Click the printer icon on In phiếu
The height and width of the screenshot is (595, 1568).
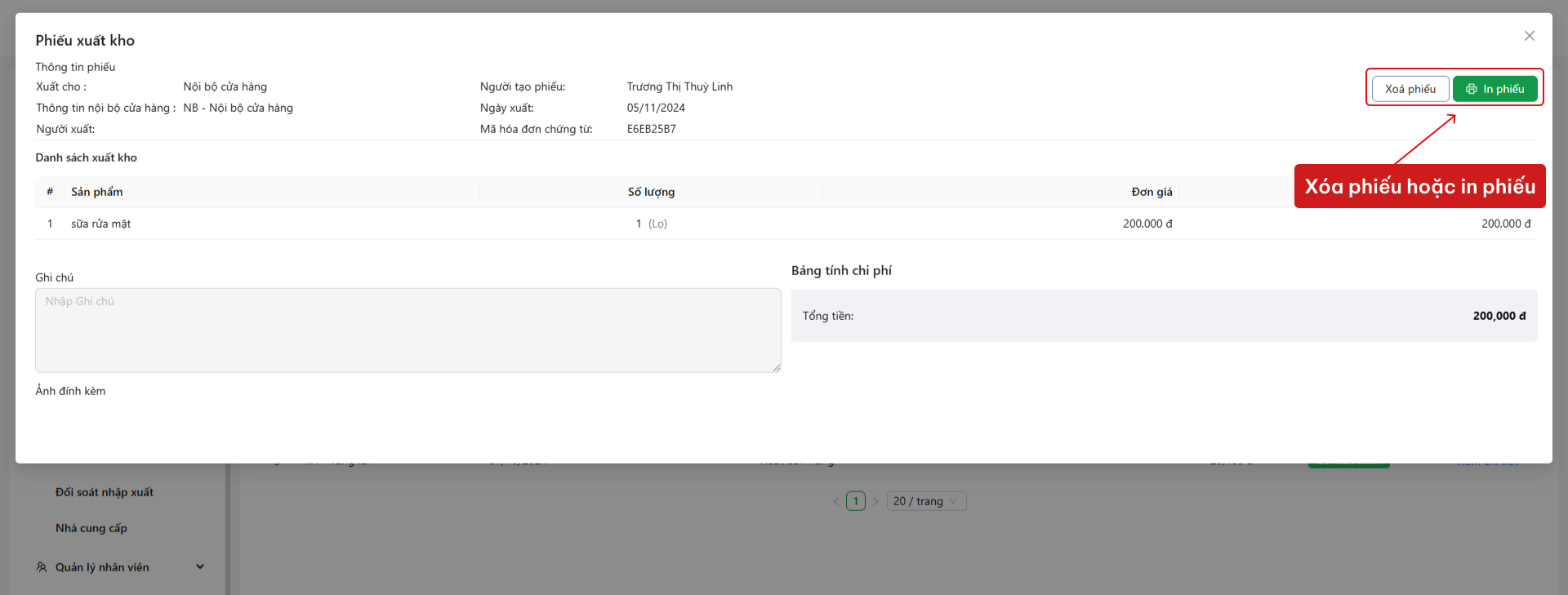click(1471, 89)
